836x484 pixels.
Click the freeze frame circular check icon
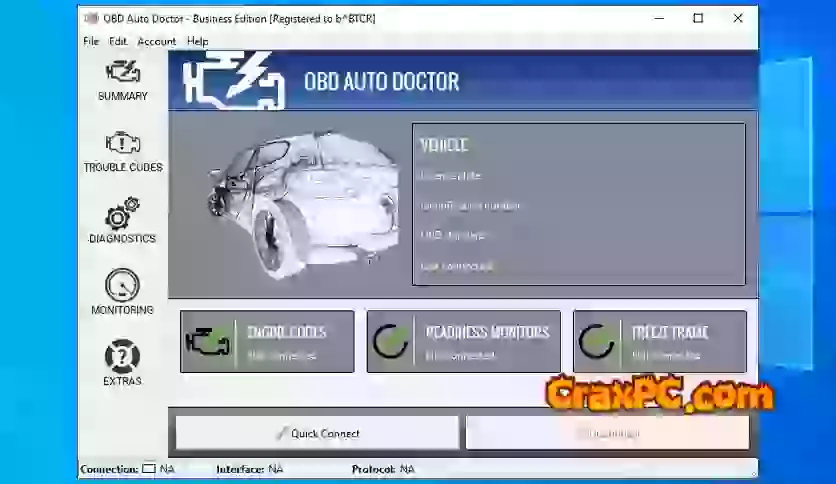tap(597, 341)
